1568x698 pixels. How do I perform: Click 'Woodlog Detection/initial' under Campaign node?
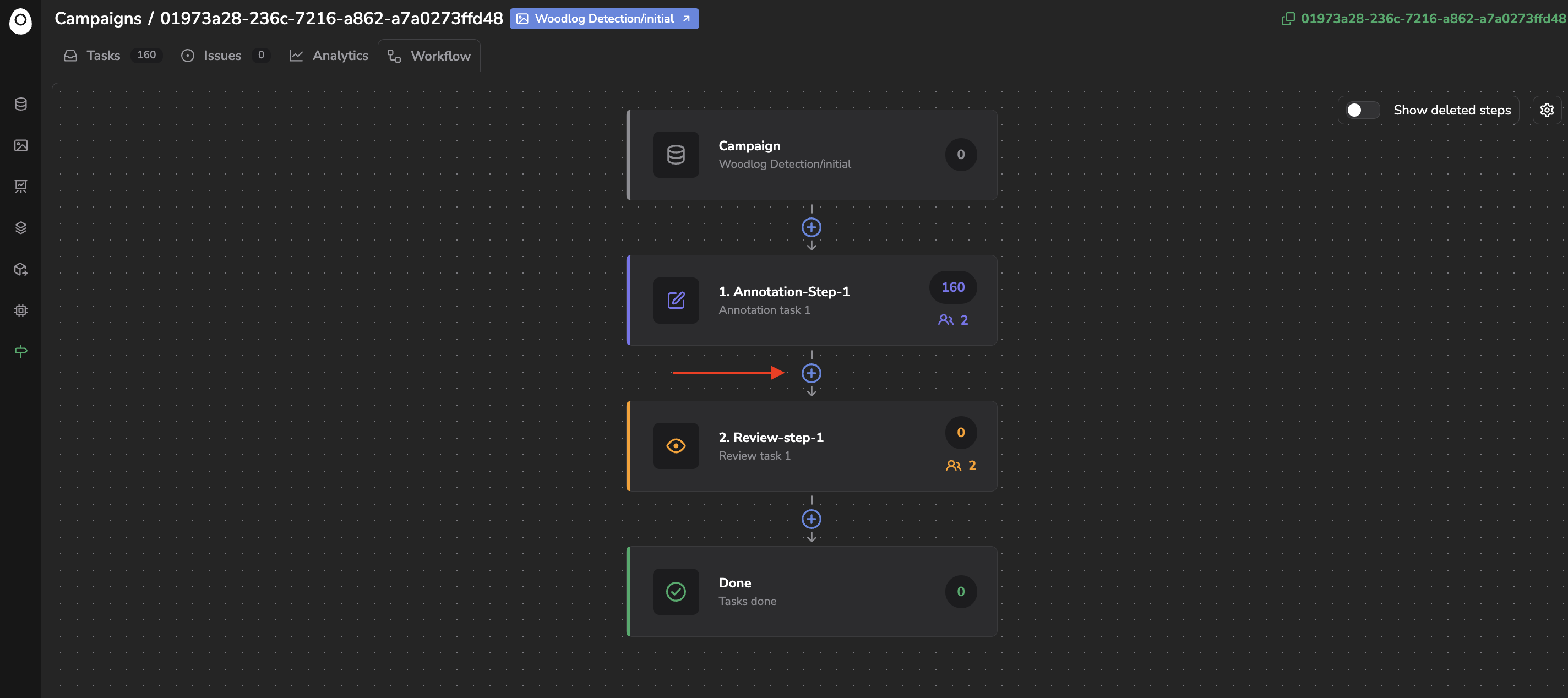(785, 164)
